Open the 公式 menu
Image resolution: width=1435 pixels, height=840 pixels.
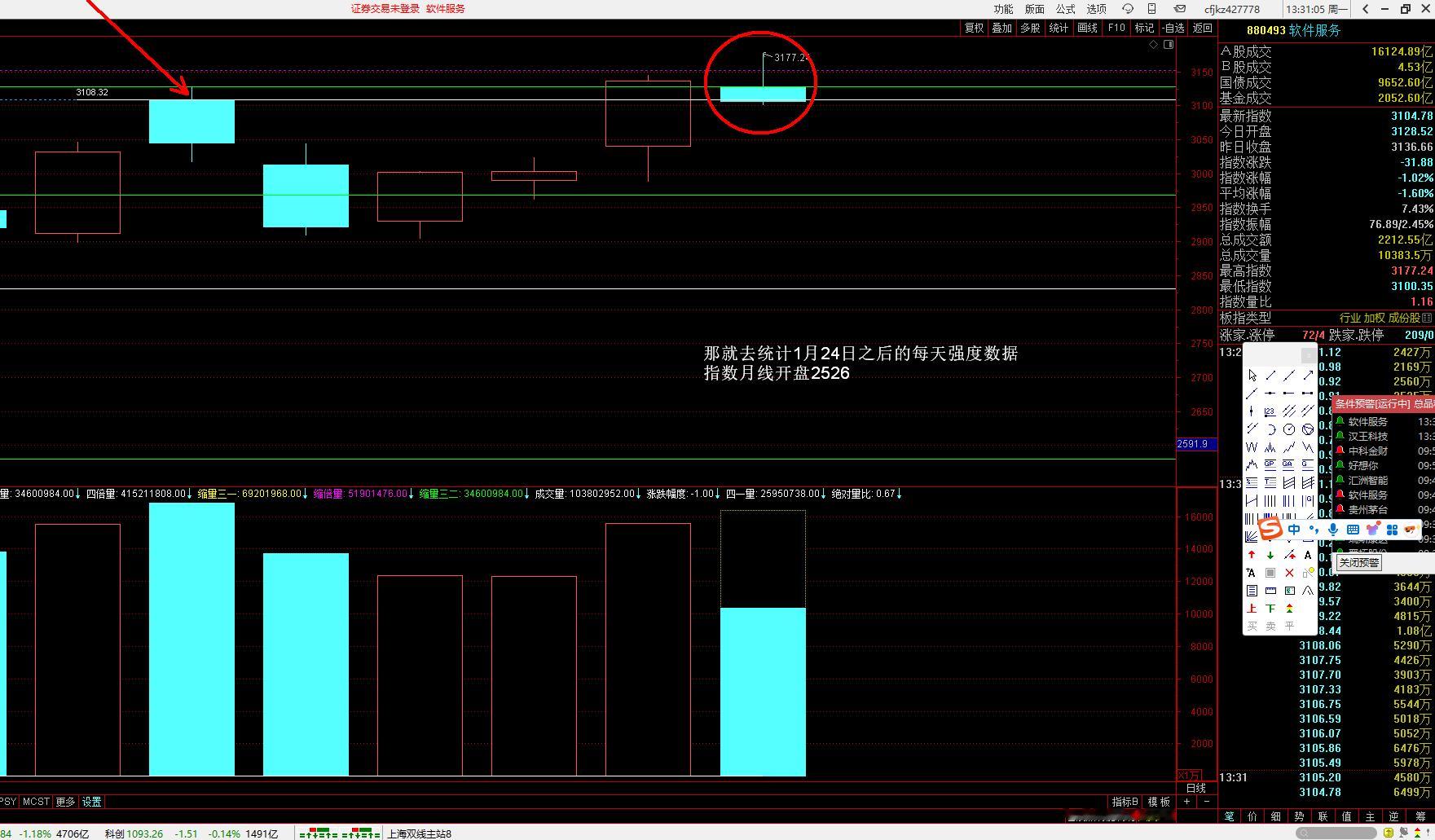(1066, 9)
